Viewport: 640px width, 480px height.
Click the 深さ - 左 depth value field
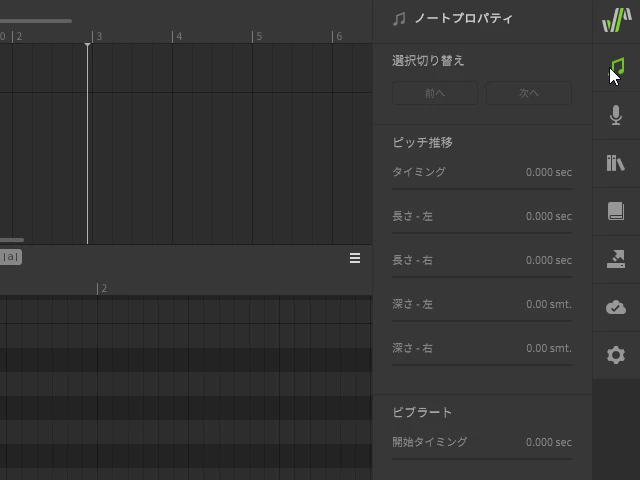548,304
